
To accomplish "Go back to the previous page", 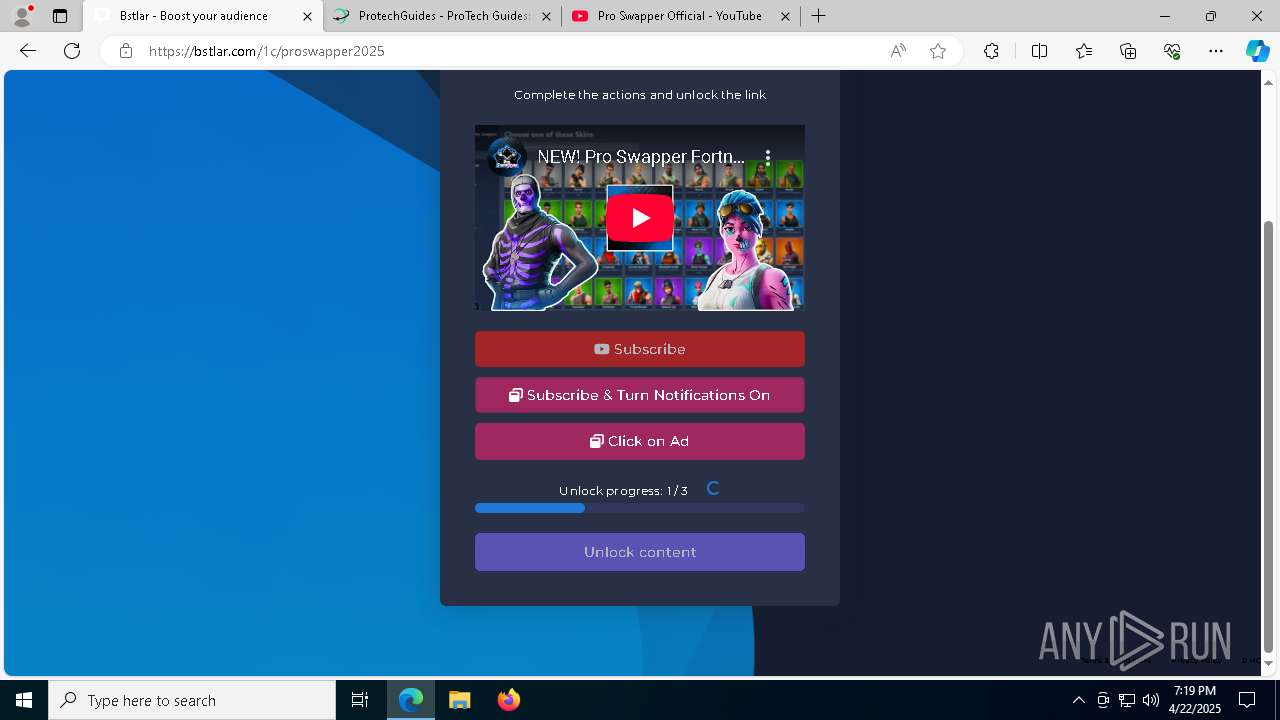I will click(x=28, y=51).
